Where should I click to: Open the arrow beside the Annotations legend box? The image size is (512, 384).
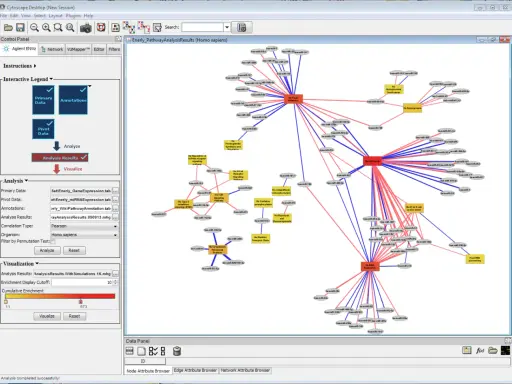[90, 86]
